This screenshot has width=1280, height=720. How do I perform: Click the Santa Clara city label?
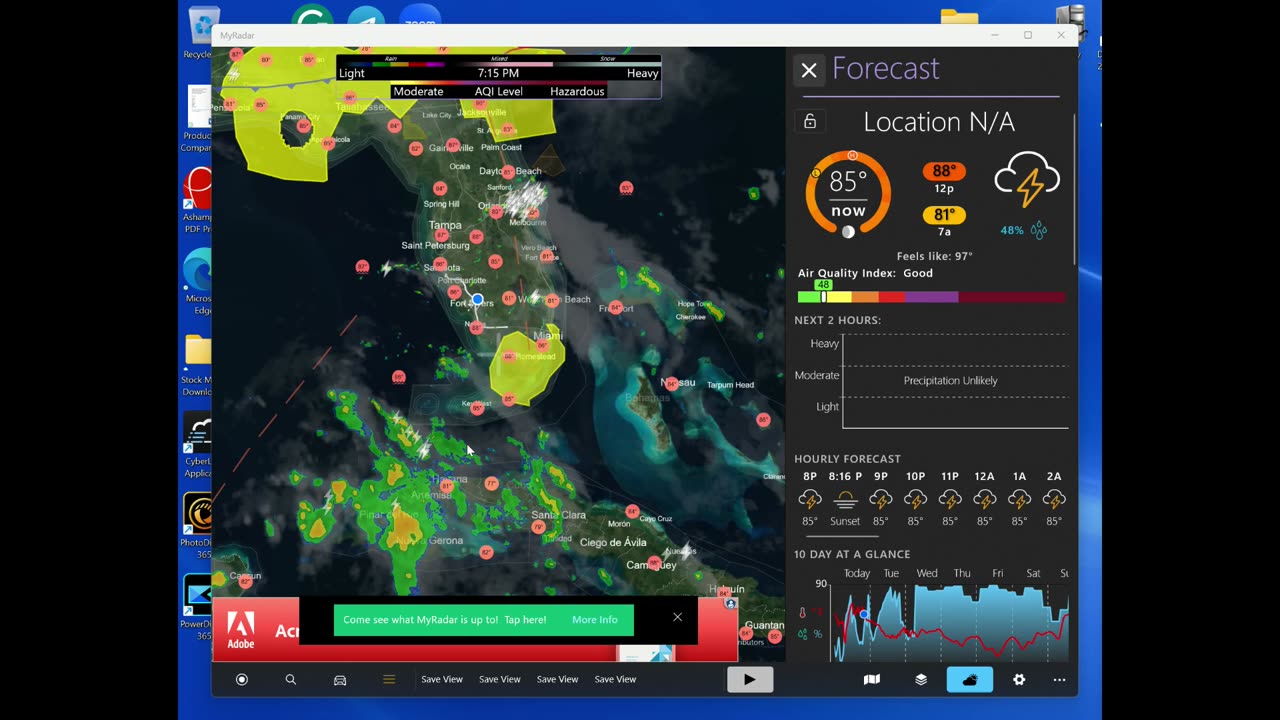pyautogui.click(x=559, y=515)
